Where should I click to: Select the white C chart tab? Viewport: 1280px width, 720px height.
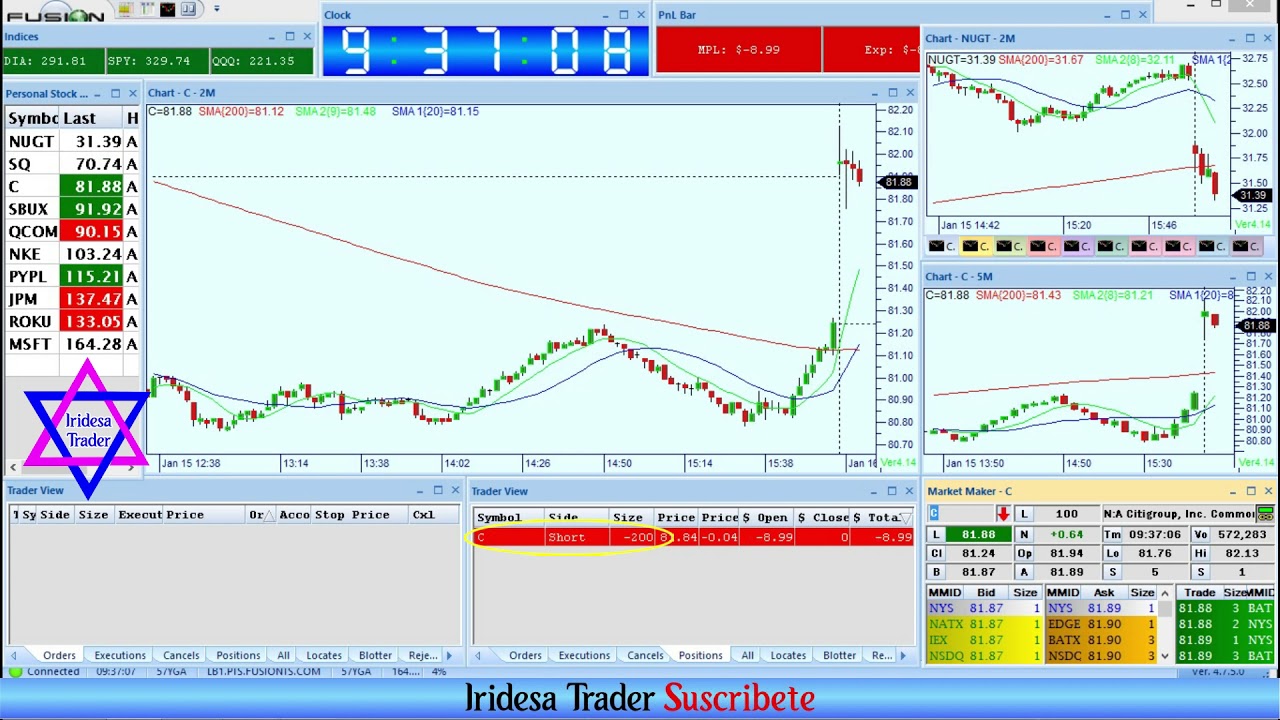tap(943, 246)
